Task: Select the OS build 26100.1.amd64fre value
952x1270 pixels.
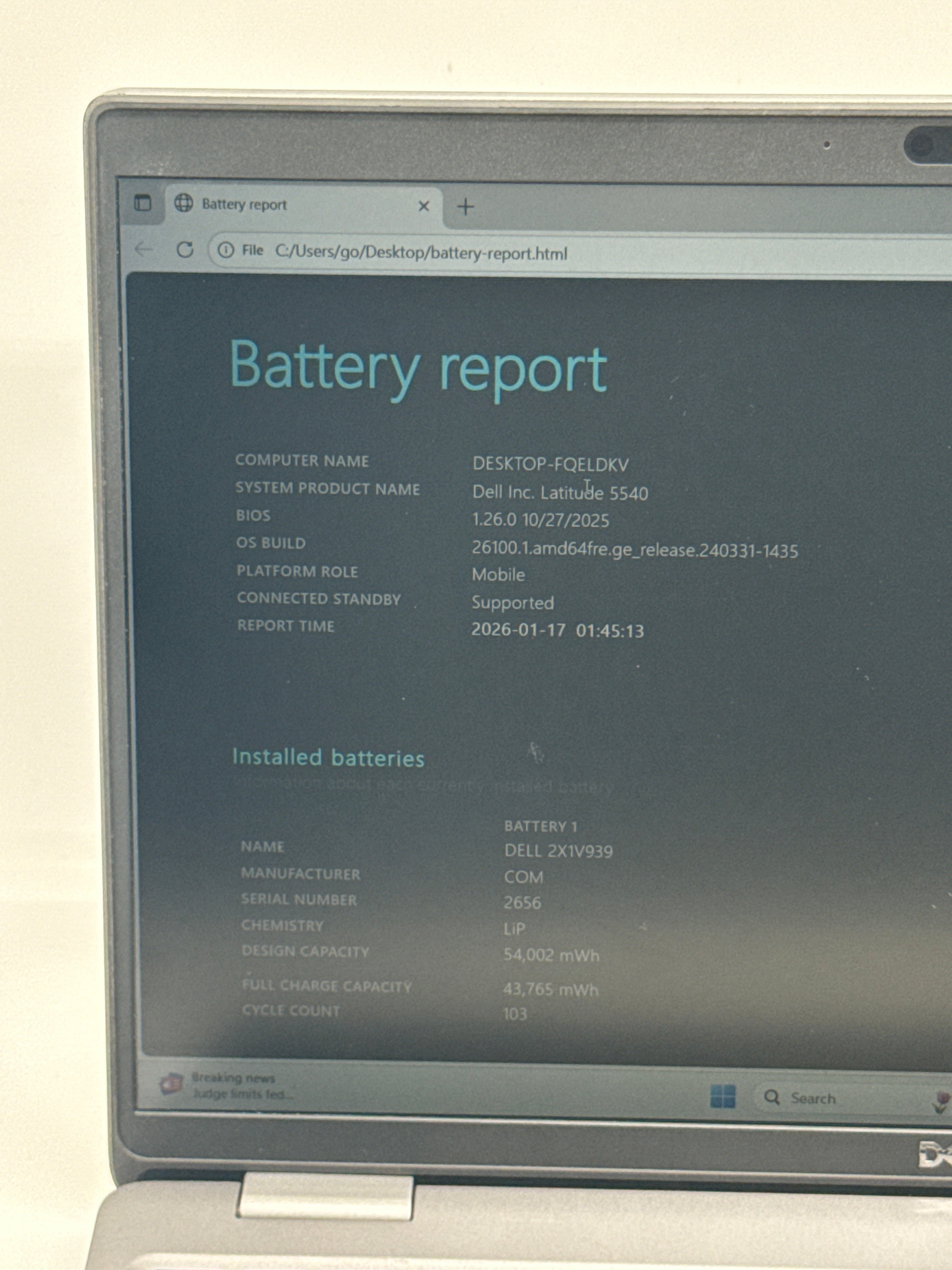Action: tap(635, 550)
